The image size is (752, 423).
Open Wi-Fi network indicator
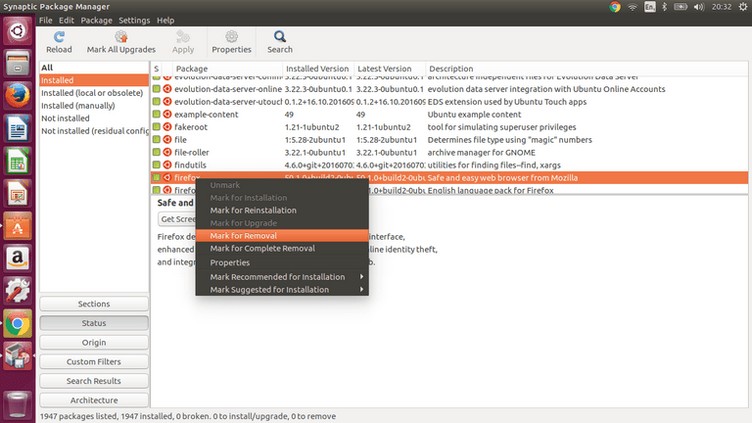[x=633, y=7]
